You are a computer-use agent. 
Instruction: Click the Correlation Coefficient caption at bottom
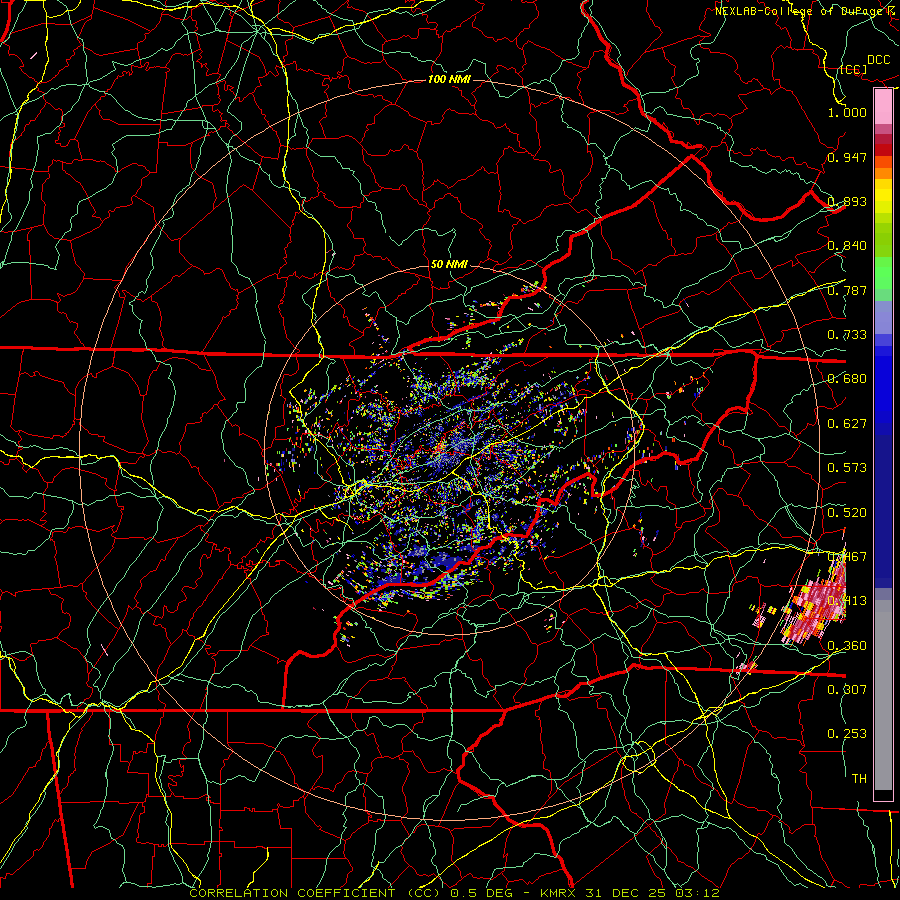(x=454, y=893)
